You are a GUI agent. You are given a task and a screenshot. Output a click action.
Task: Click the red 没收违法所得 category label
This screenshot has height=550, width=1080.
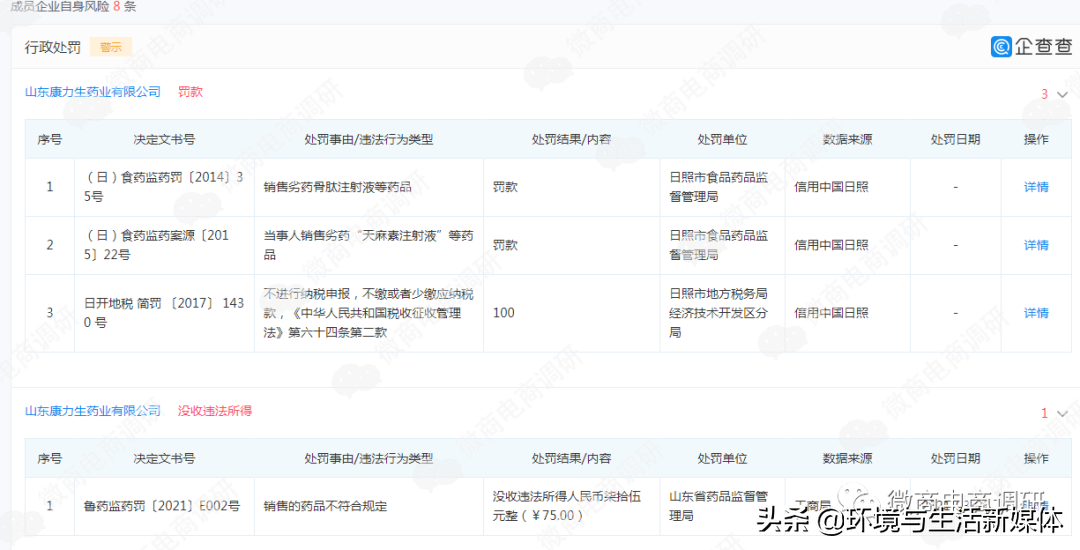point(215,411)
